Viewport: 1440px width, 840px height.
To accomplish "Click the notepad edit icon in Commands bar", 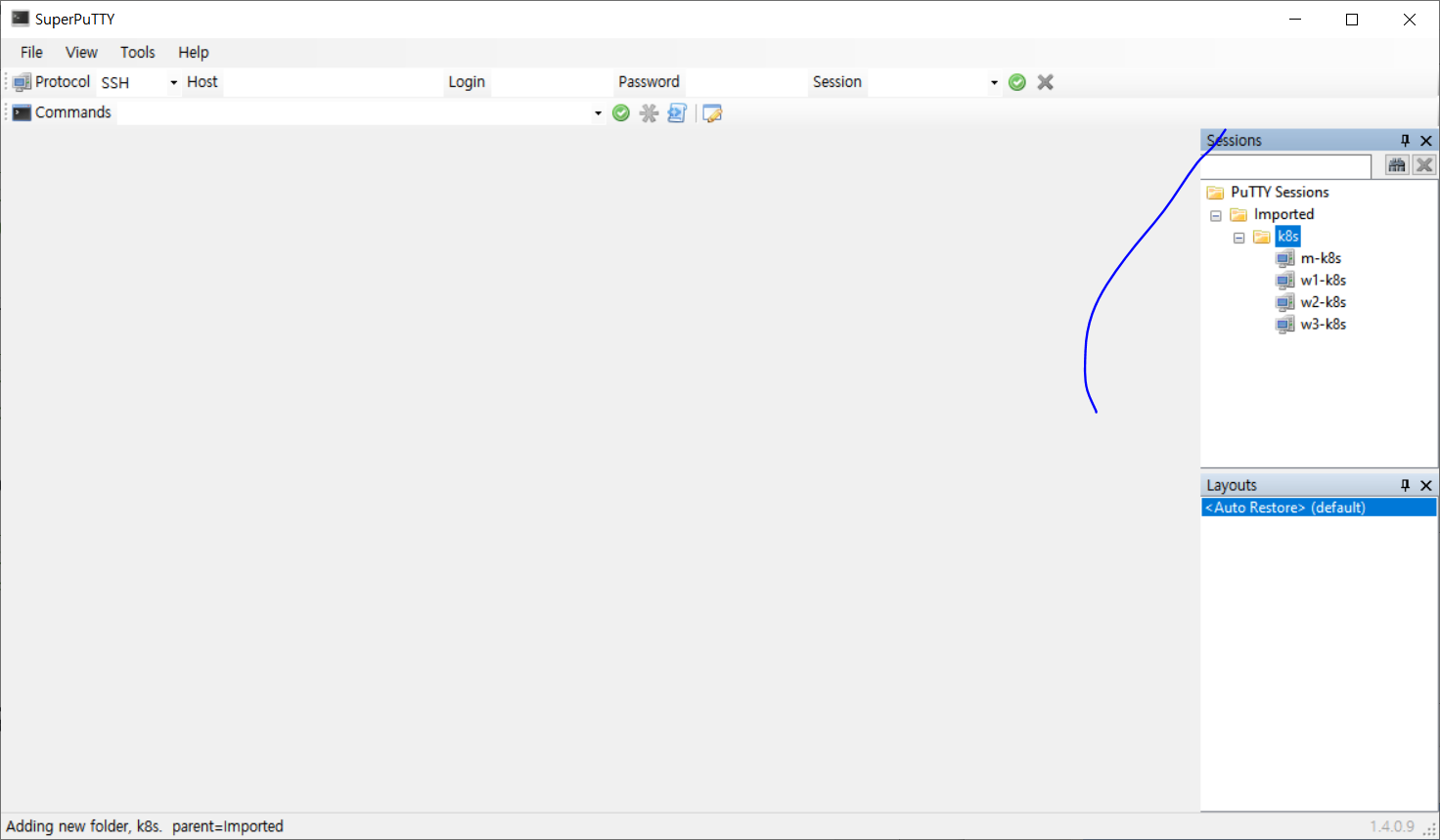I will coord(712,113).
